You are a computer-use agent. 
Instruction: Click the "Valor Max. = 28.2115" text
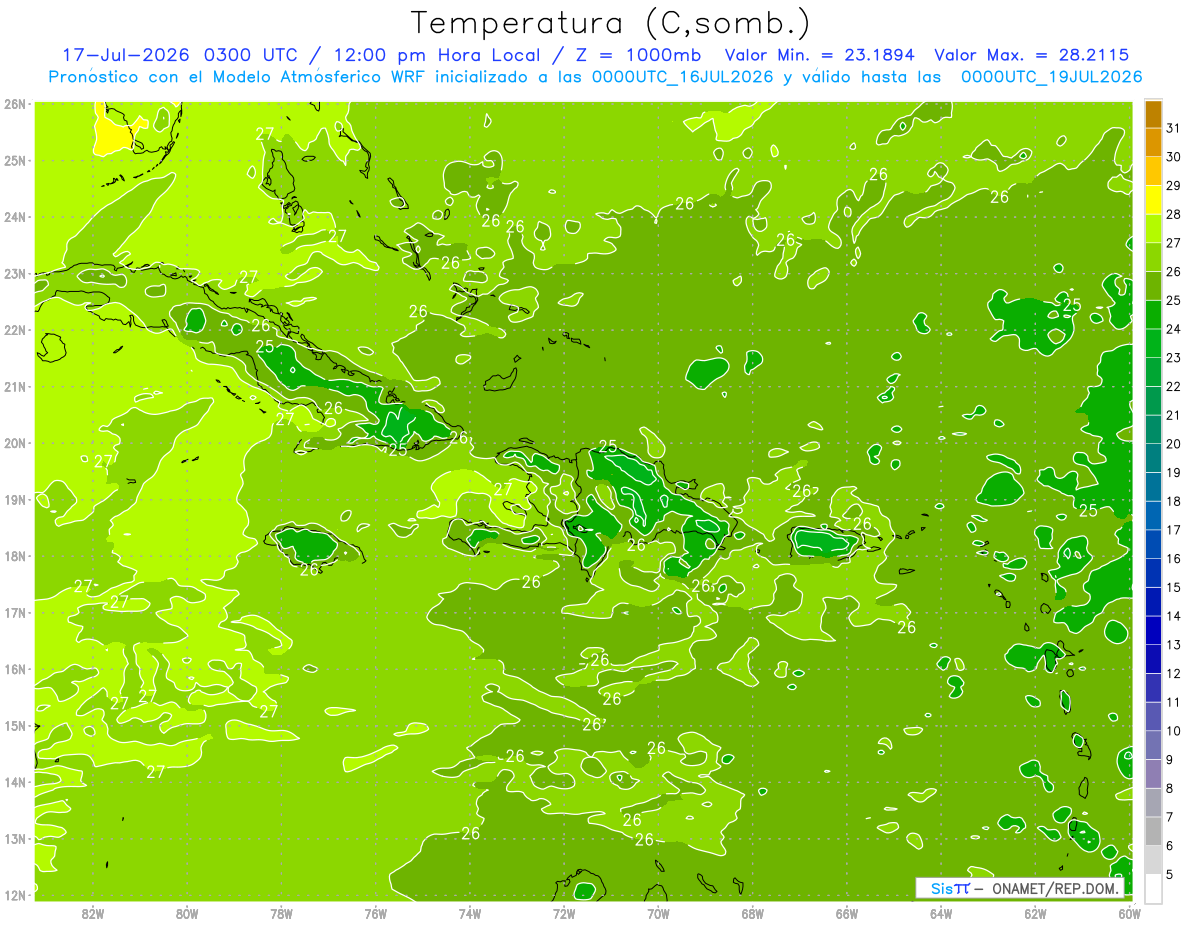coord(1032,55)
